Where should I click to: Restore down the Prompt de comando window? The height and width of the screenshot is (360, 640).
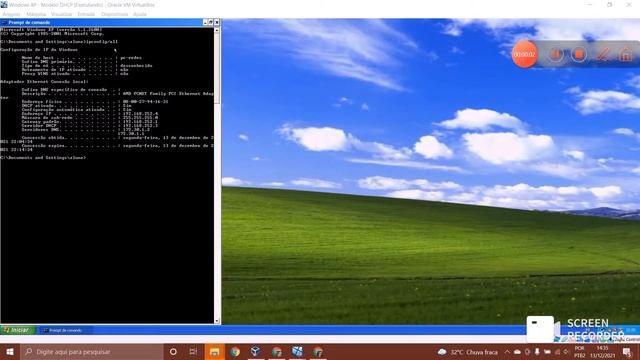[x=211, y=22]
